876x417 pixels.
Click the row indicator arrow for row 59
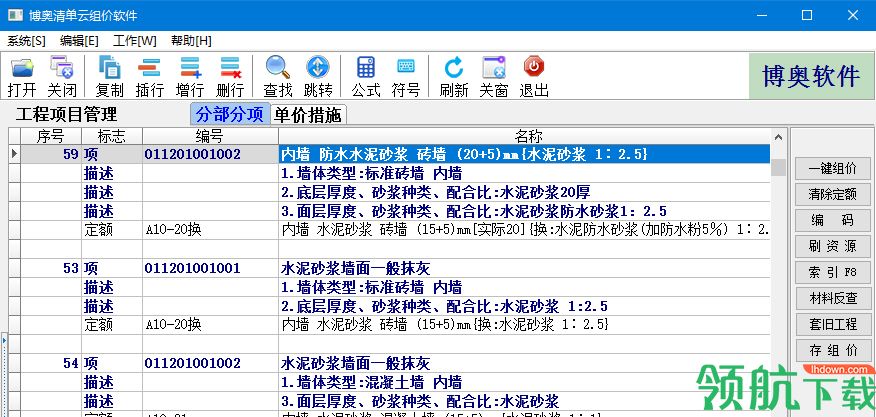pos(15,154)
